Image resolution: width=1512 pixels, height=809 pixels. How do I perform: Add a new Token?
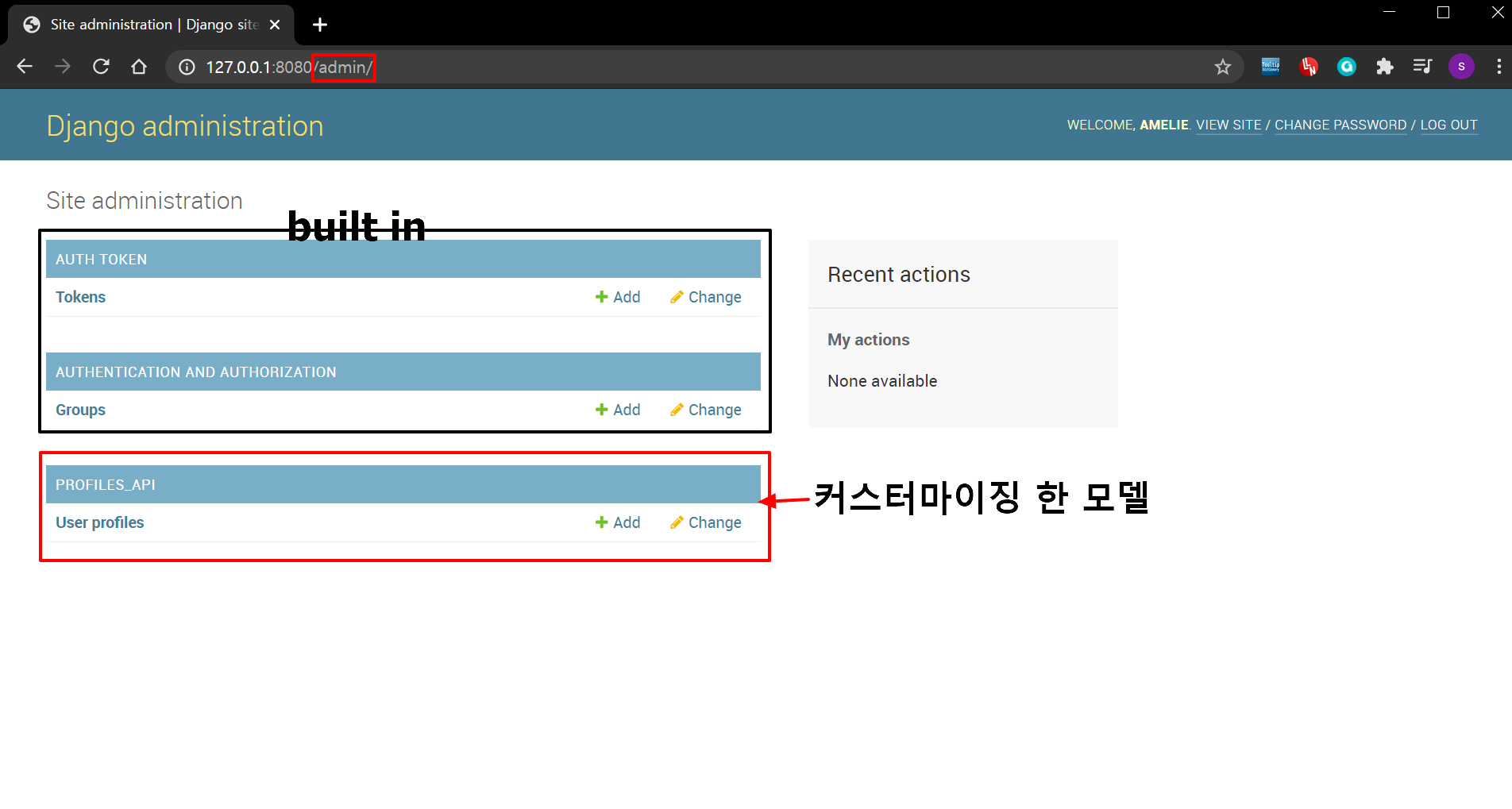point(618,297)
